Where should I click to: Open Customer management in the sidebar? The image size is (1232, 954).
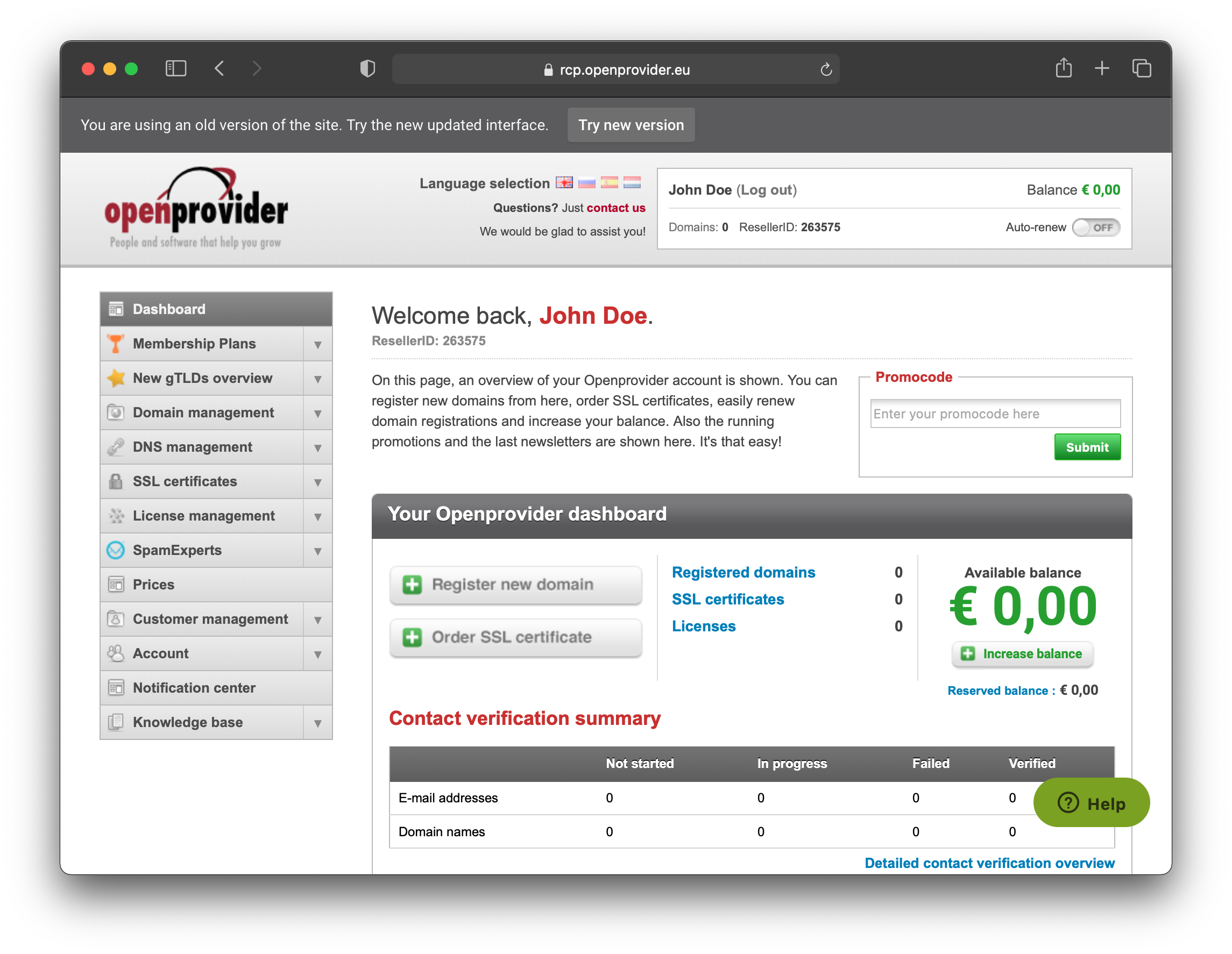pos(202,619)
